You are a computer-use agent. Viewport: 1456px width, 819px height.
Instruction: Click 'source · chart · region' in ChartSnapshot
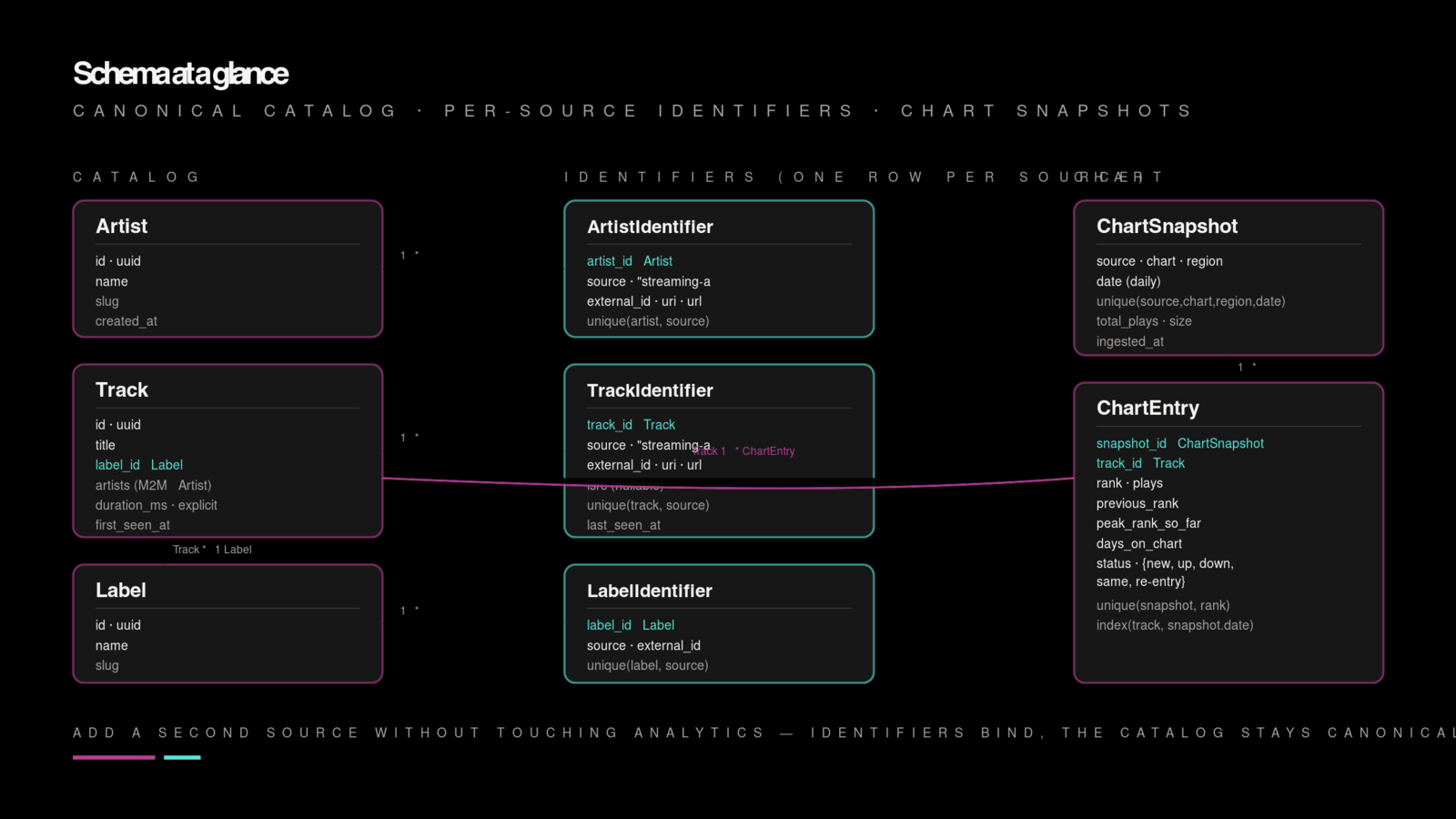pyautogui.click(x=1159, y=261)
